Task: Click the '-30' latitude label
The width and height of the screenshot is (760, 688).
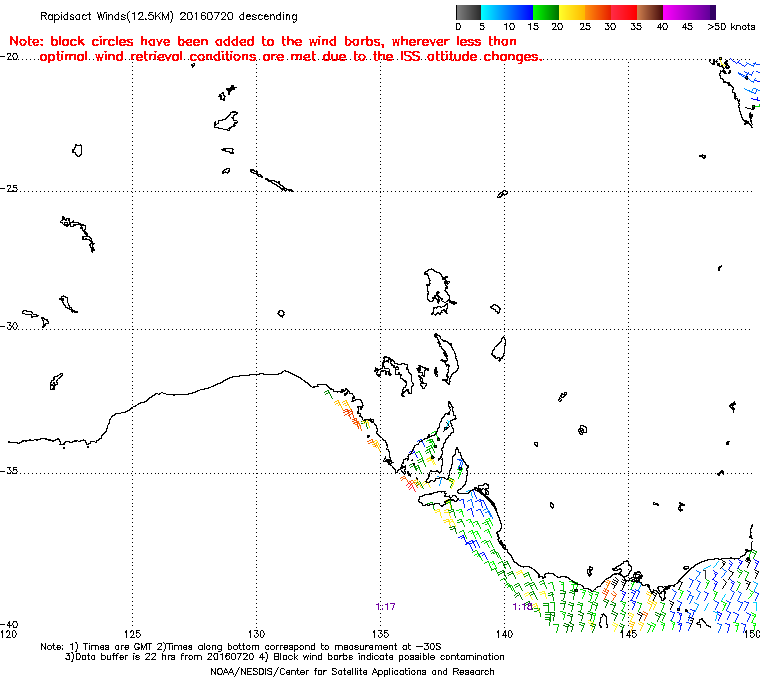Action: [9, 326]
